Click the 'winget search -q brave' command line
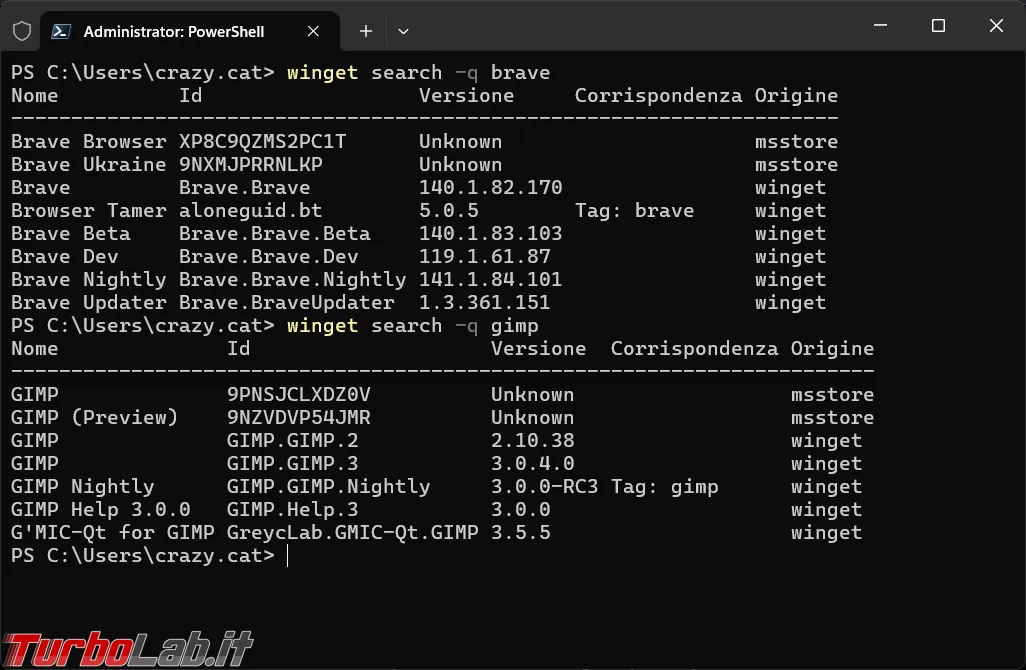Screen dimensions: 1026x670 419,73
